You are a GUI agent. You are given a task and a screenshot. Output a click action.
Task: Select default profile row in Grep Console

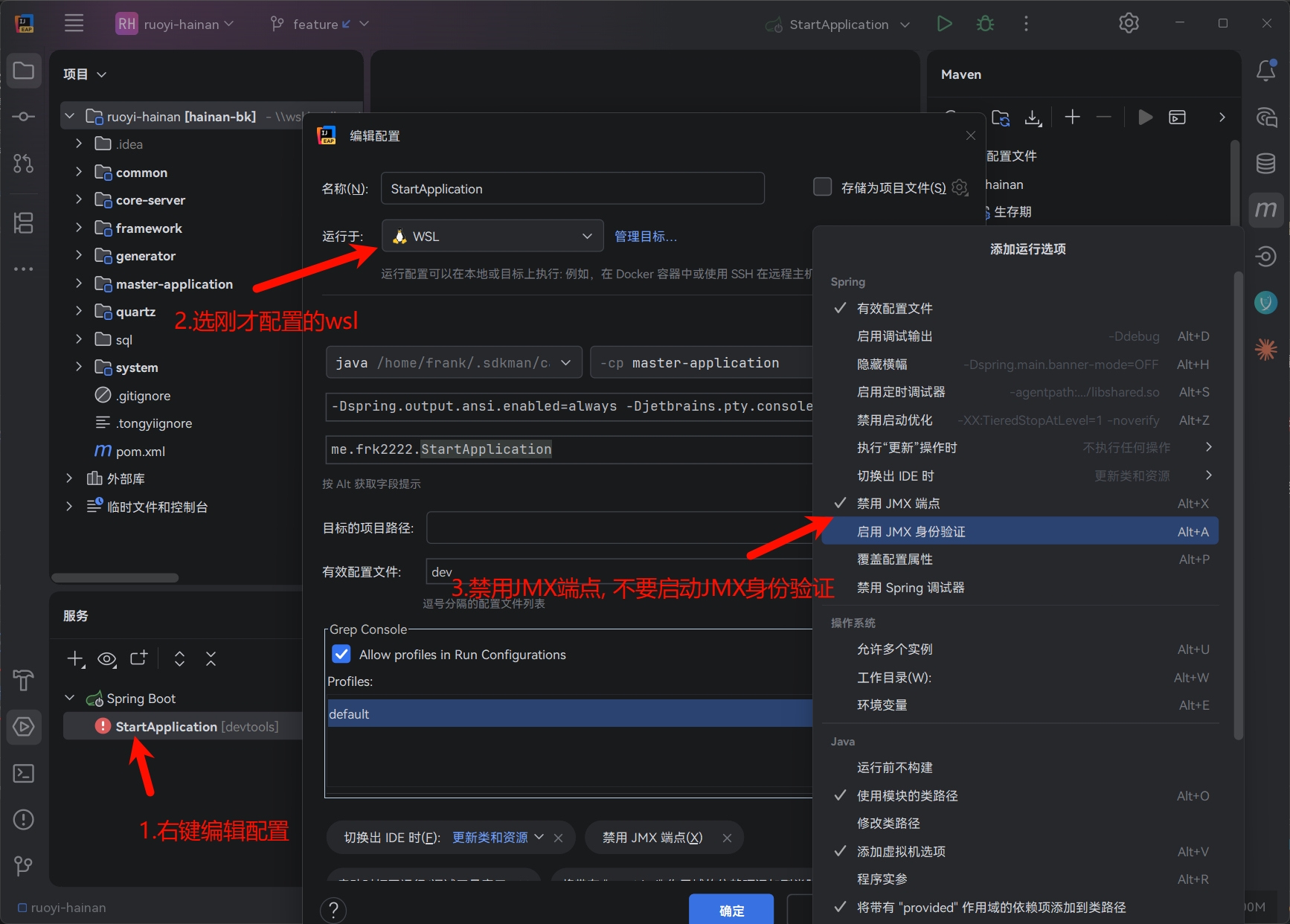569,713
